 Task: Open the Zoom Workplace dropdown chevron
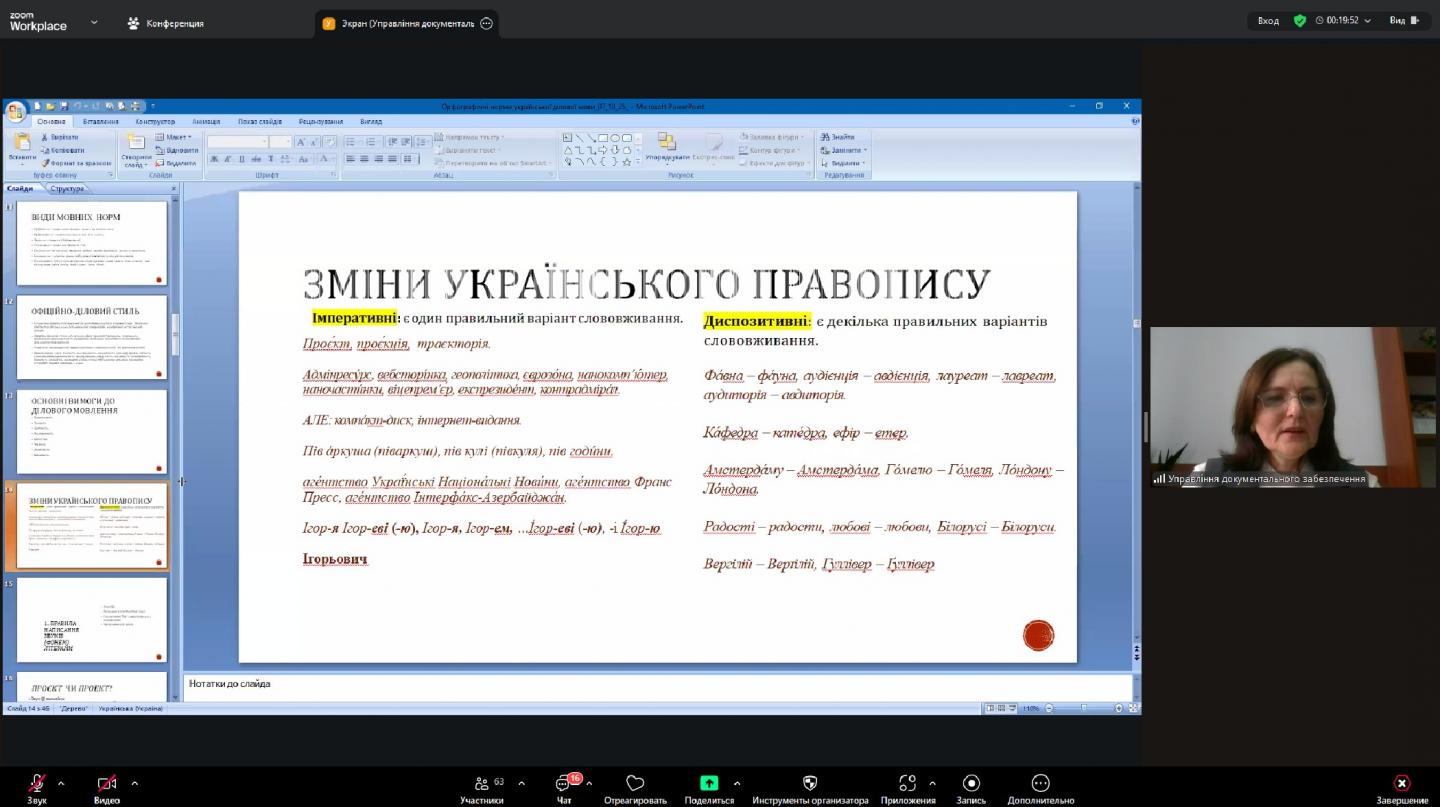[x=94, y=21]
